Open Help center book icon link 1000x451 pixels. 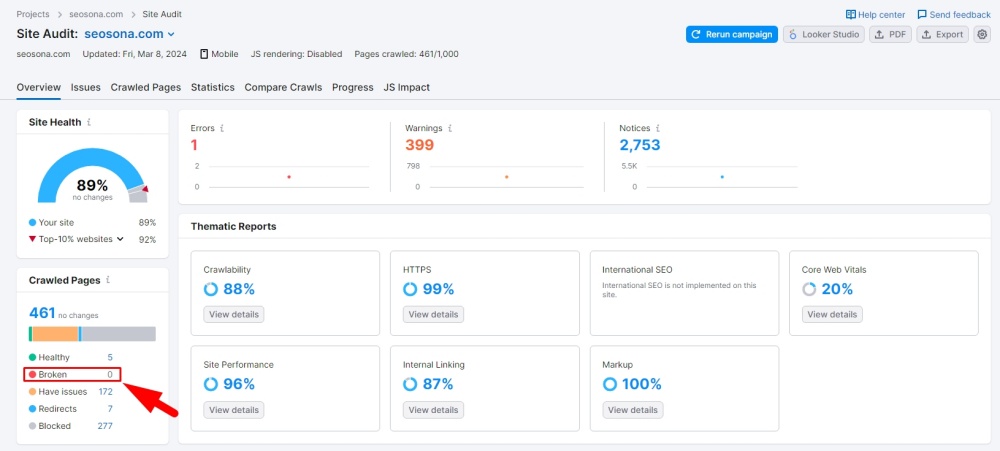851,15
